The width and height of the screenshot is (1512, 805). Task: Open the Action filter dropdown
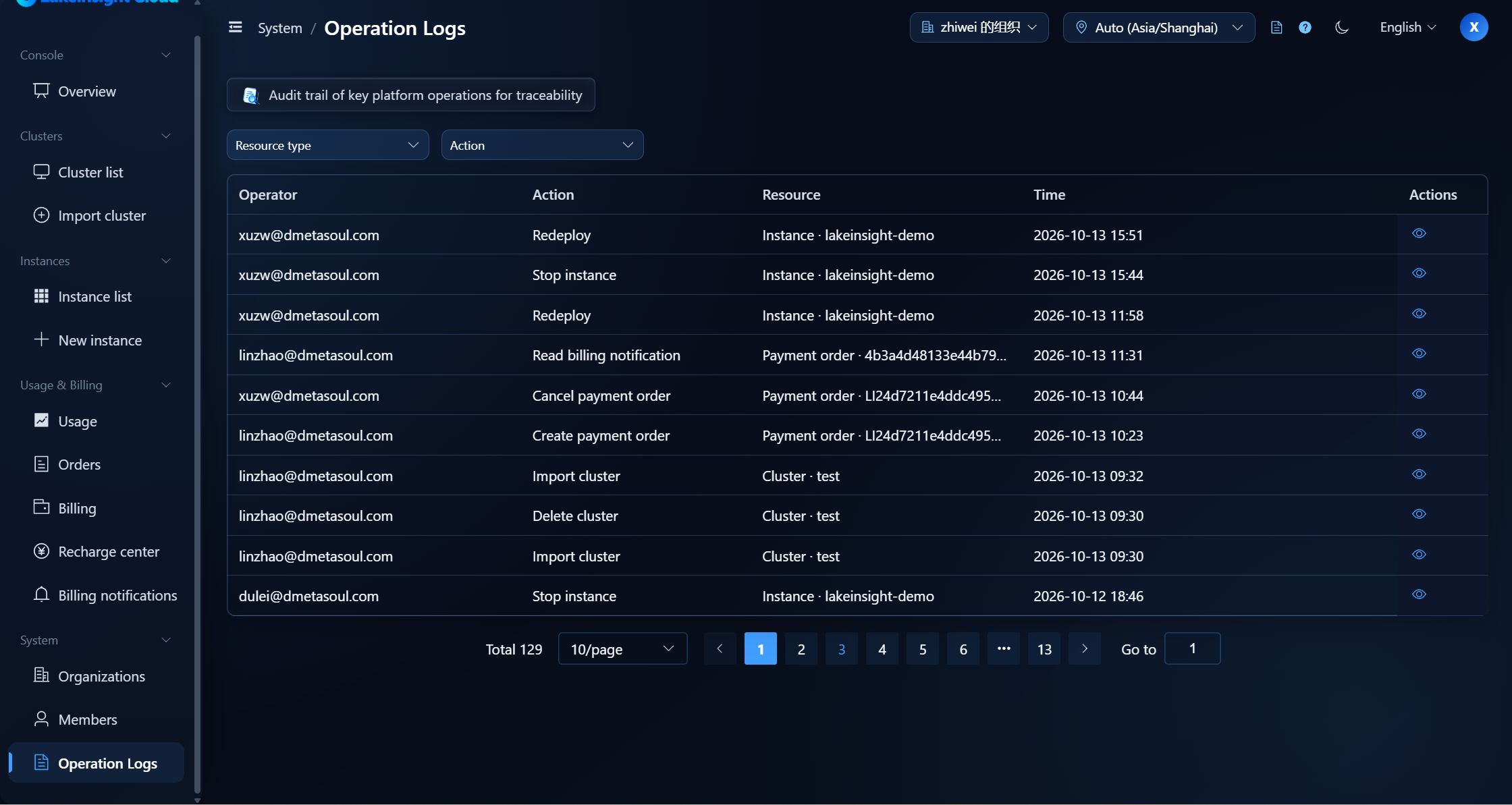coord(542,145)
